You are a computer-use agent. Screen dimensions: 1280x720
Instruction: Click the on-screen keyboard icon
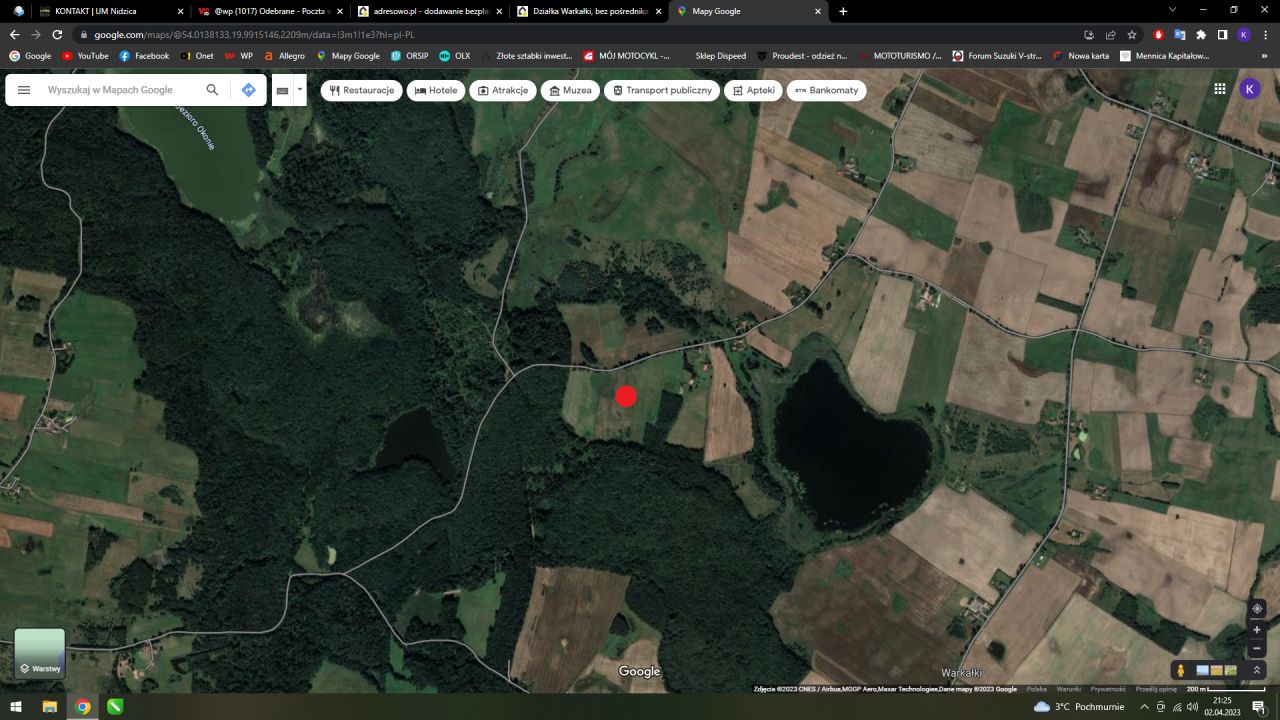[x=282, y=90]
